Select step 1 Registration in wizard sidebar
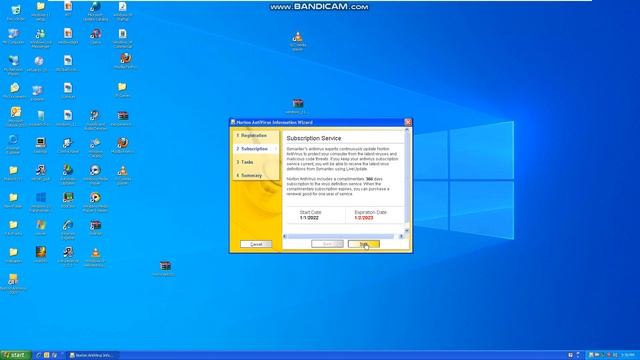Screen dimensions: 640x360 256,136
